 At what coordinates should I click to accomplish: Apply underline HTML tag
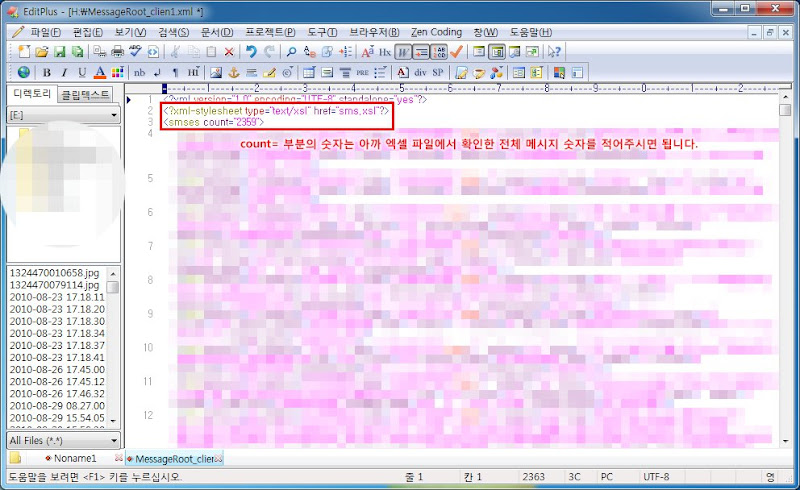(x=82, y=72)
